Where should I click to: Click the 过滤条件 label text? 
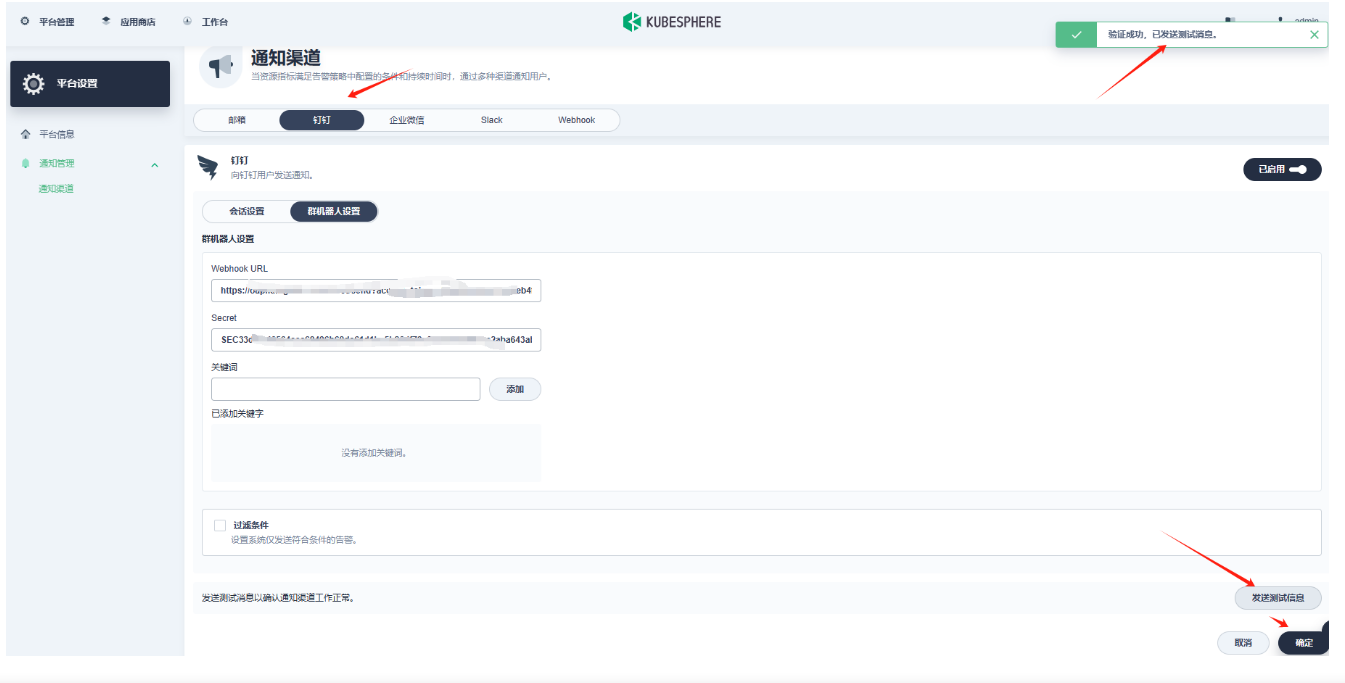pyautogui.click(x=251, y=525)
